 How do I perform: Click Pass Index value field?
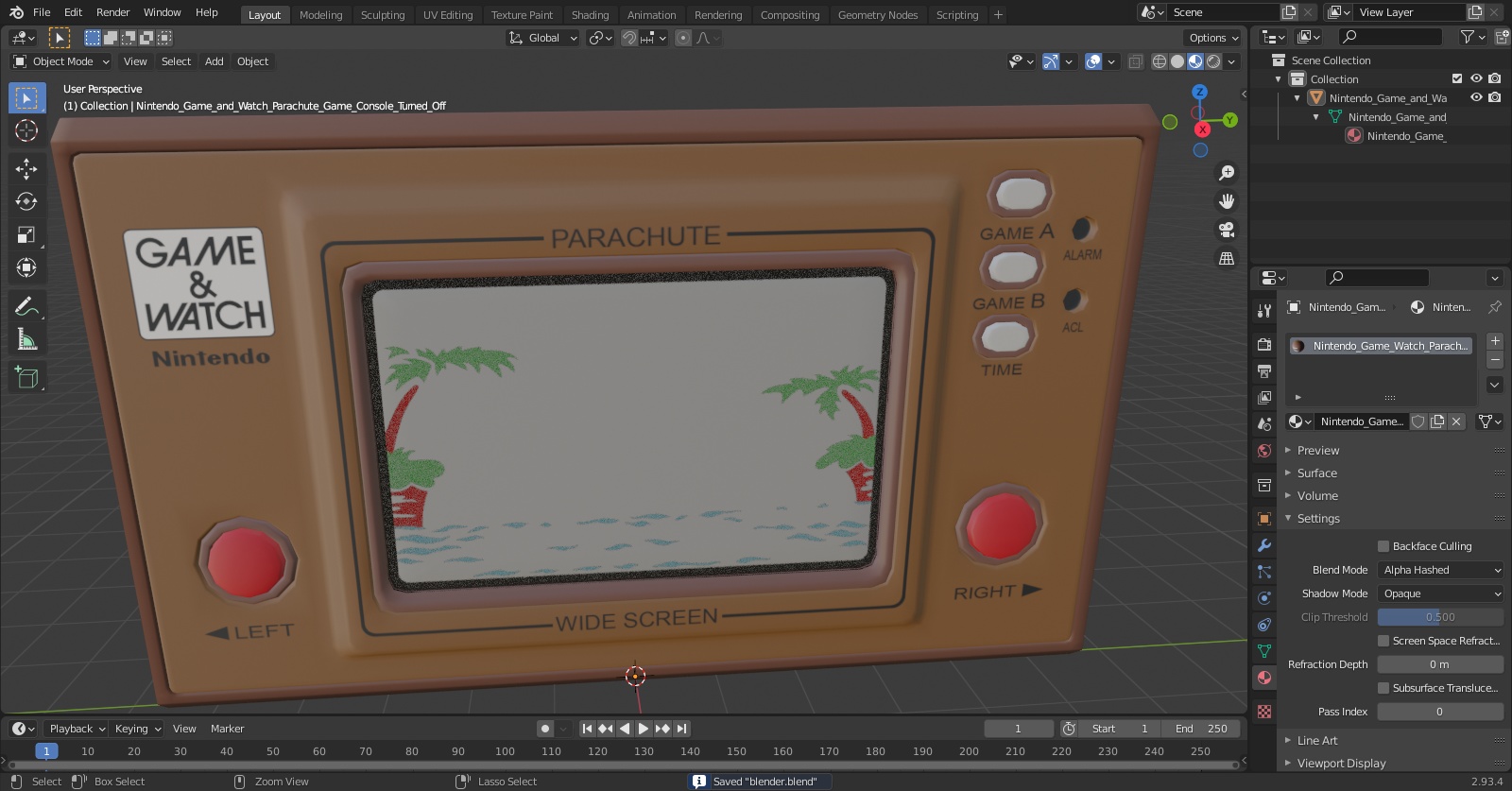click(1440, 712)
